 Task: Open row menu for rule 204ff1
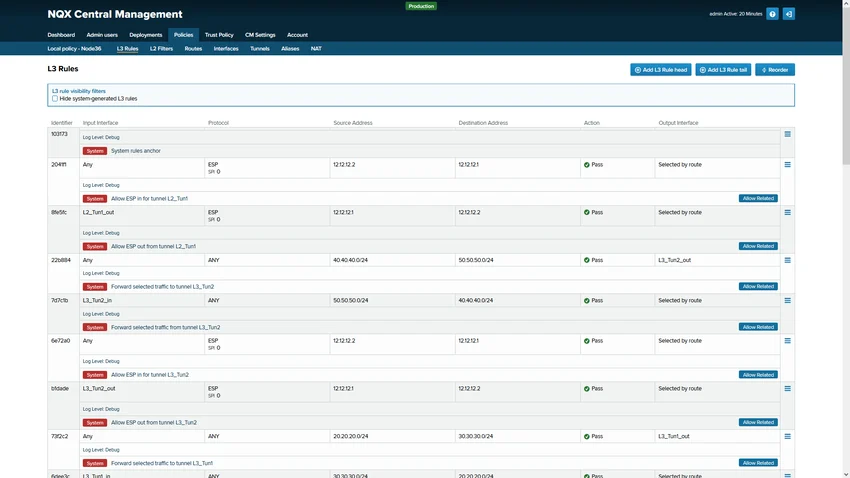click(x=787, y=164)
